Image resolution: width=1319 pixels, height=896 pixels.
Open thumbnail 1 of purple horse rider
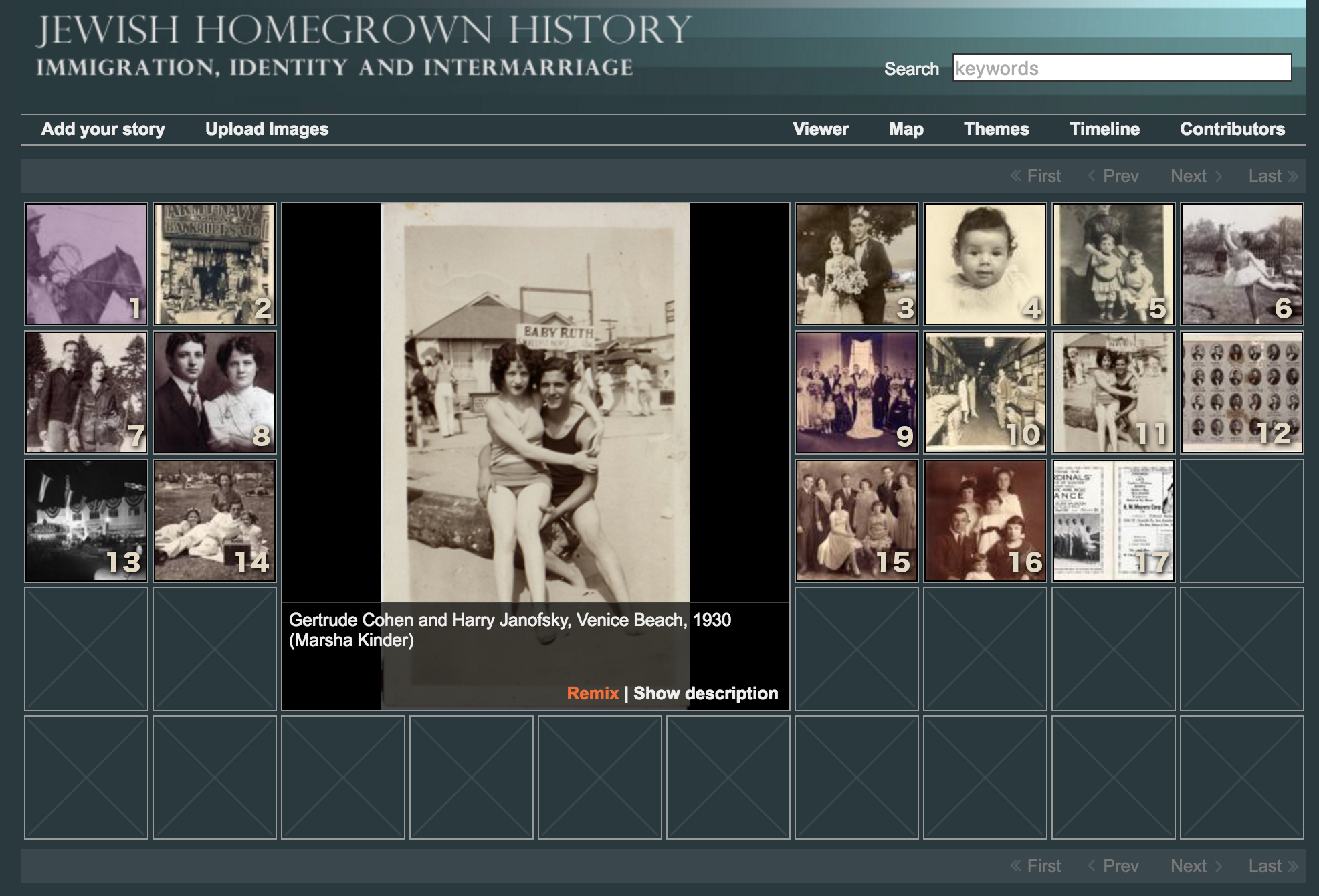point(86,264)
